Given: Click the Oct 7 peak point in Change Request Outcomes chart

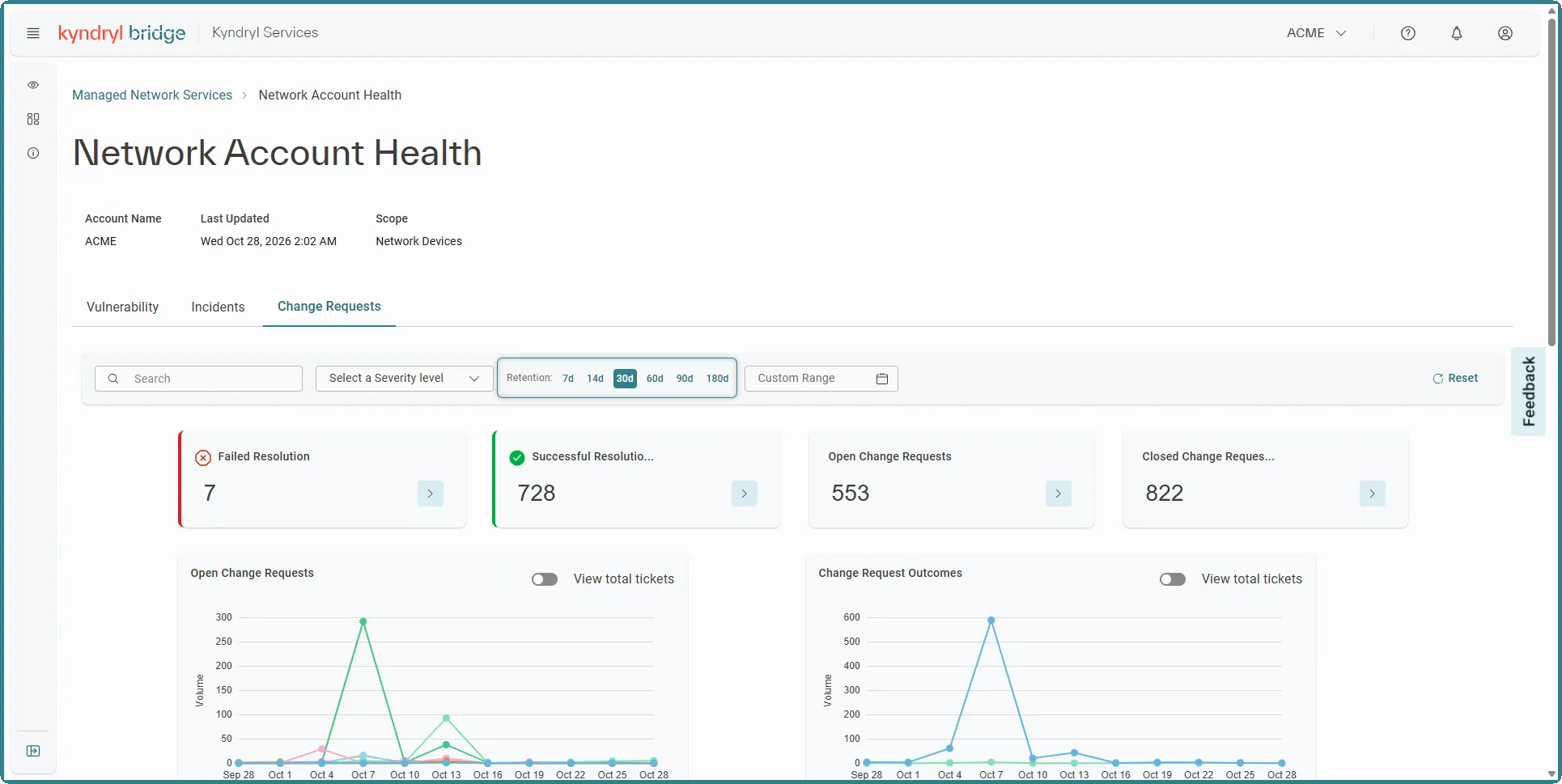Looking at the screenshot, I should click(x=991, y=621).
